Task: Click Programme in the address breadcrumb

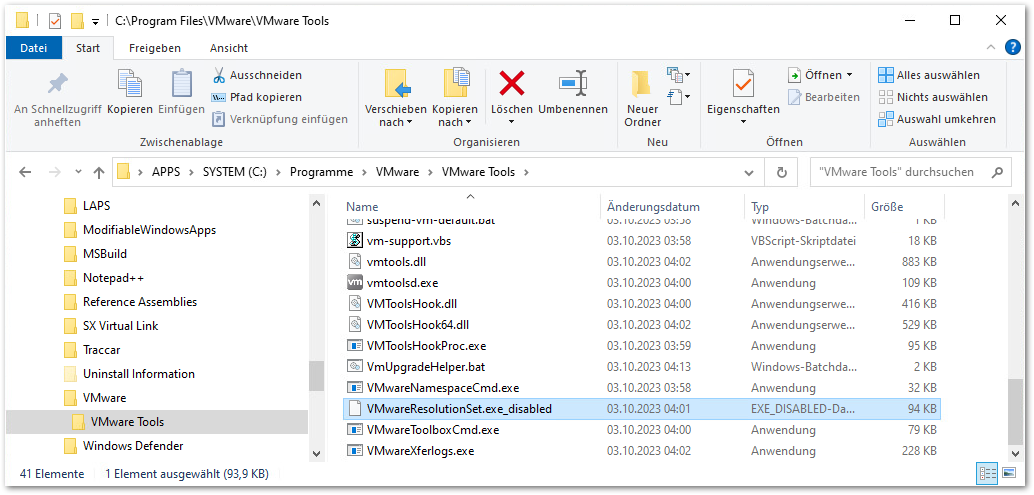Action: click(321, 172)
